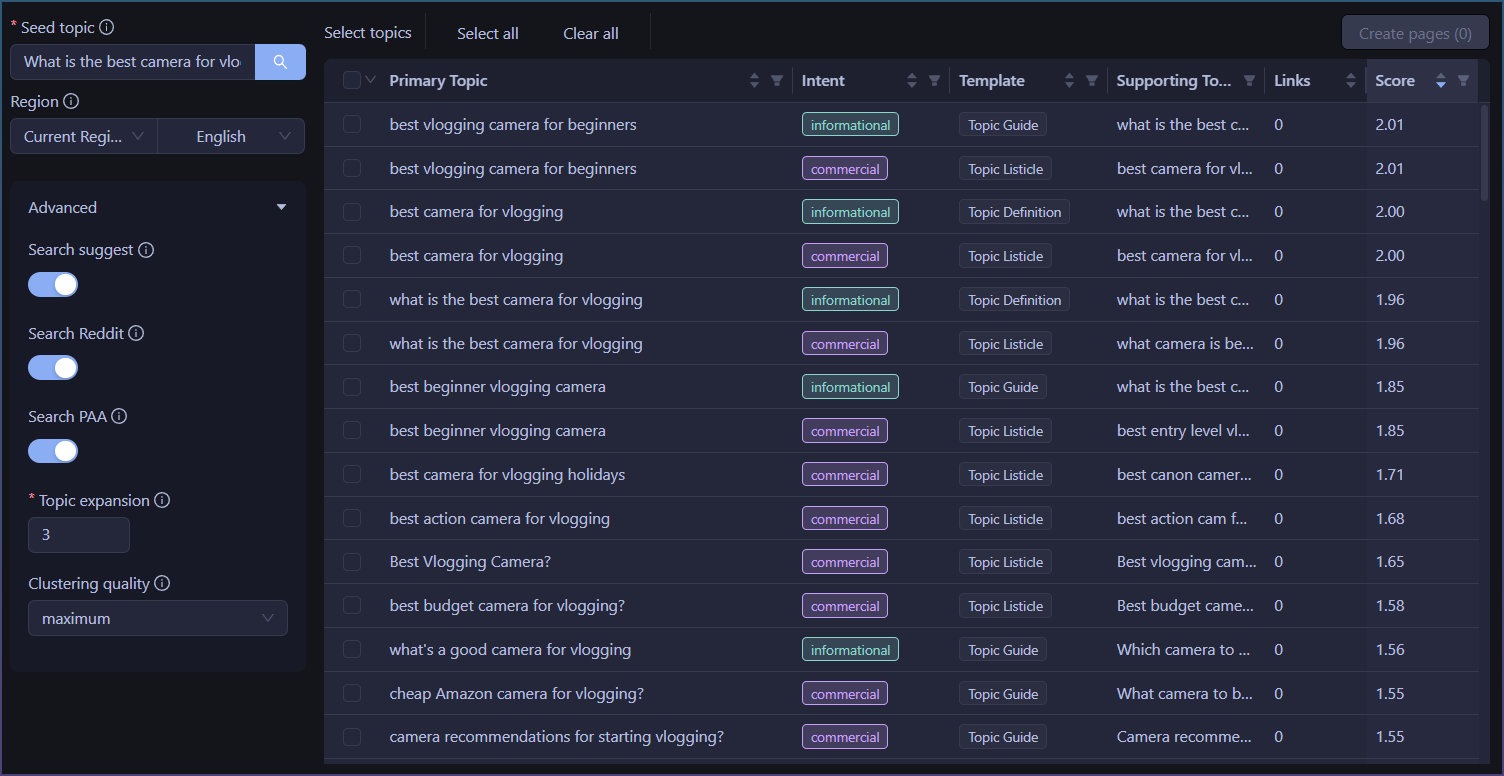
Task: Click the sort arrows in Template column
Action: 1069,81
